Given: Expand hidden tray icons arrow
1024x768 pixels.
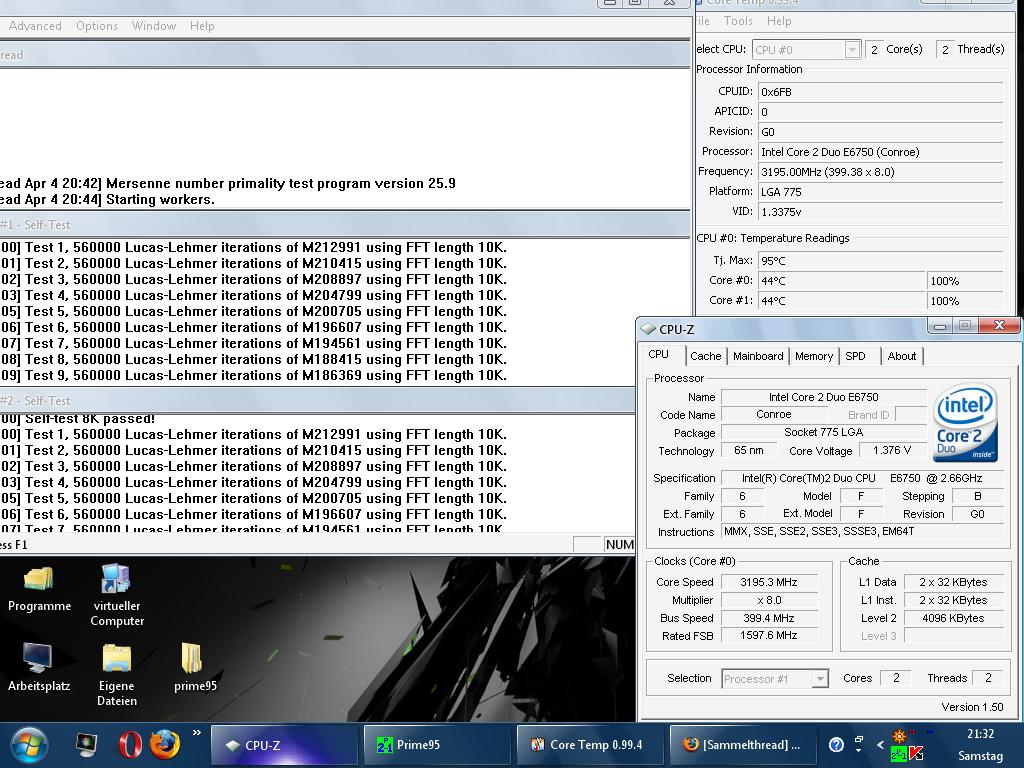Looking at the screenshot, I should 880,744.
